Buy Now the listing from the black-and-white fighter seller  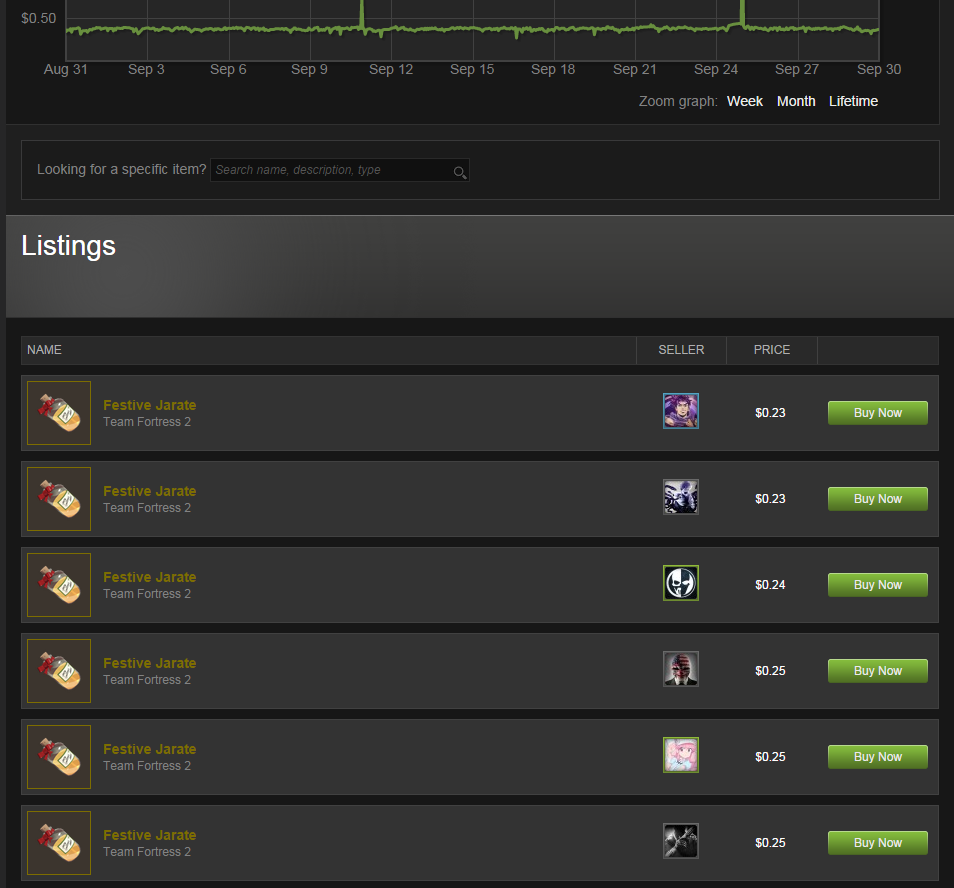877,843
